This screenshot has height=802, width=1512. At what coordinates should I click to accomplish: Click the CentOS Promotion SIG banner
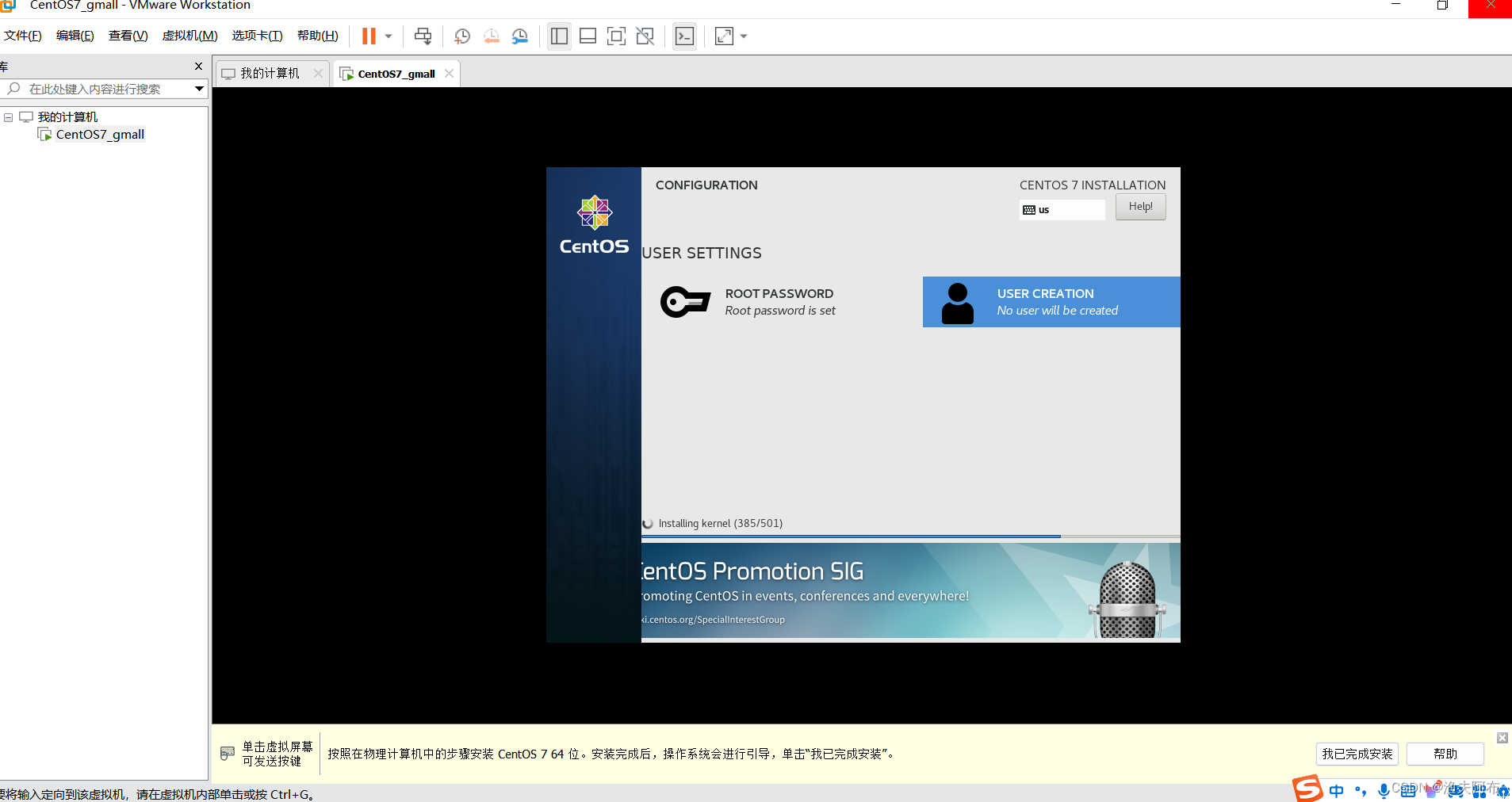(x=910, y=590)
